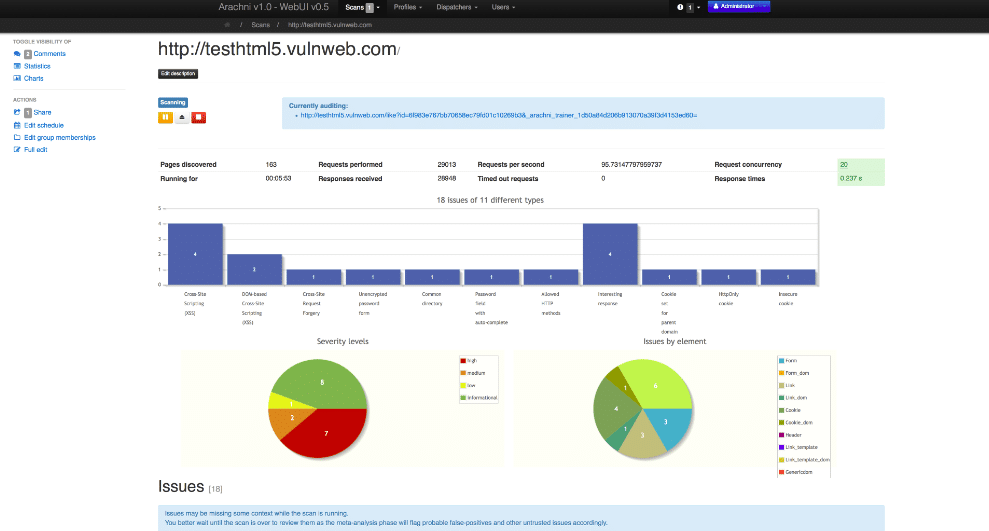The image size is (989, 531).
Task: Click the green informational severity pie slice
Action: click(322, 382)
